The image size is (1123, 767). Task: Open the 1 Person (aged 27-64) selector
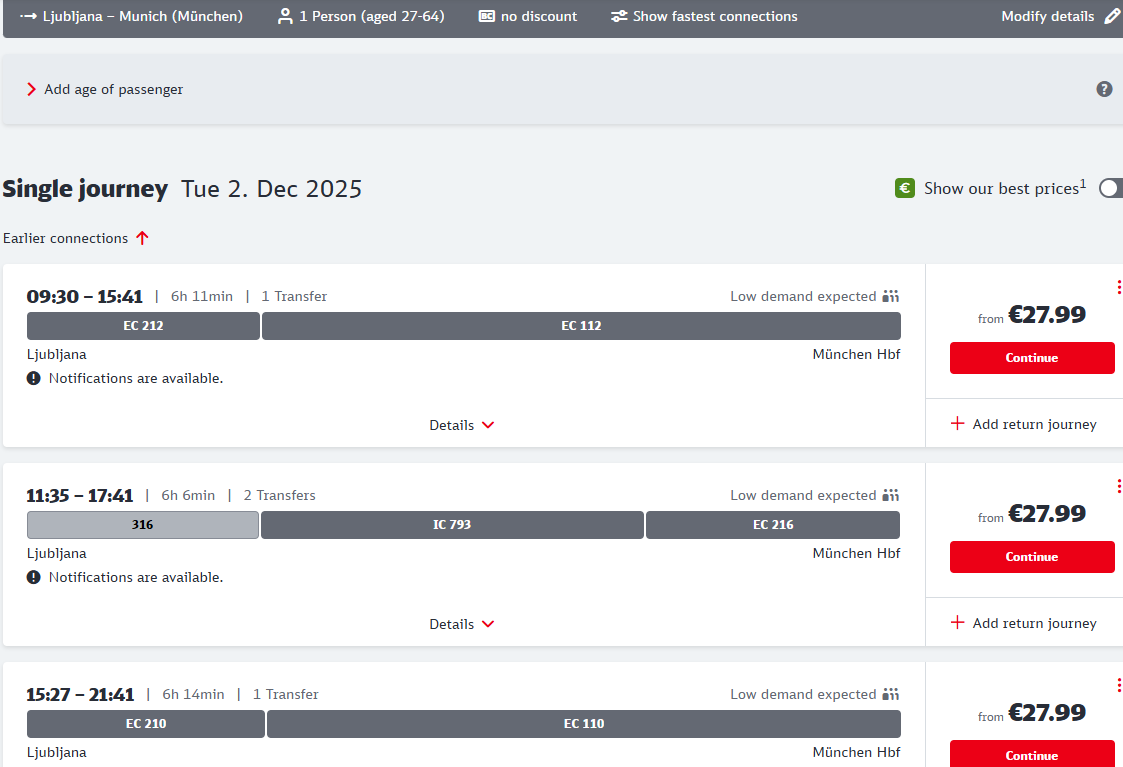tap(361, 16)
